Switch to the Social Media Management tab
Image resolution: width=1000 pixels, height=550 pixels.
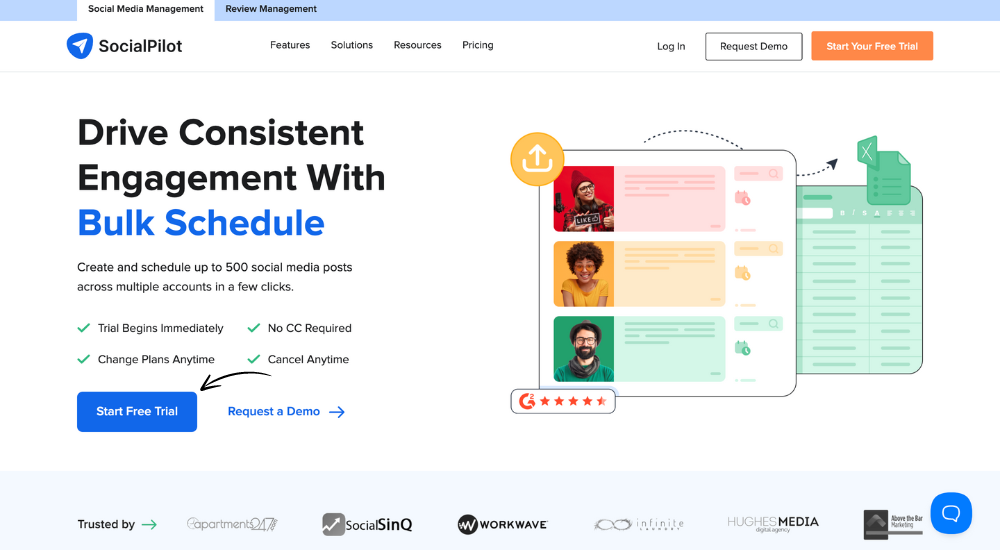(x=145, y=10)
